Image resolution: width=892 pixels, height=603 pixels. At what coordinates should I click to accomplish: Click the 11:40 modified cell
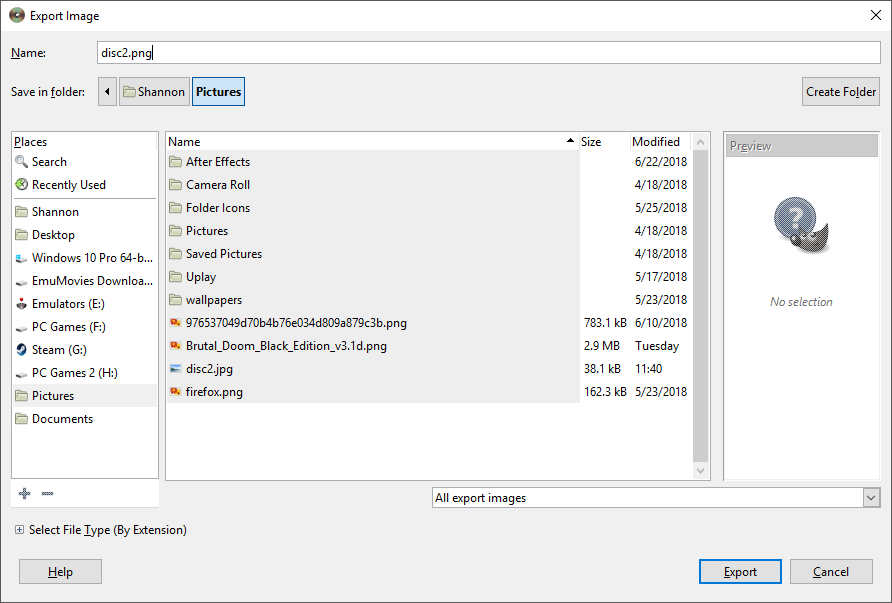[649, 369]
